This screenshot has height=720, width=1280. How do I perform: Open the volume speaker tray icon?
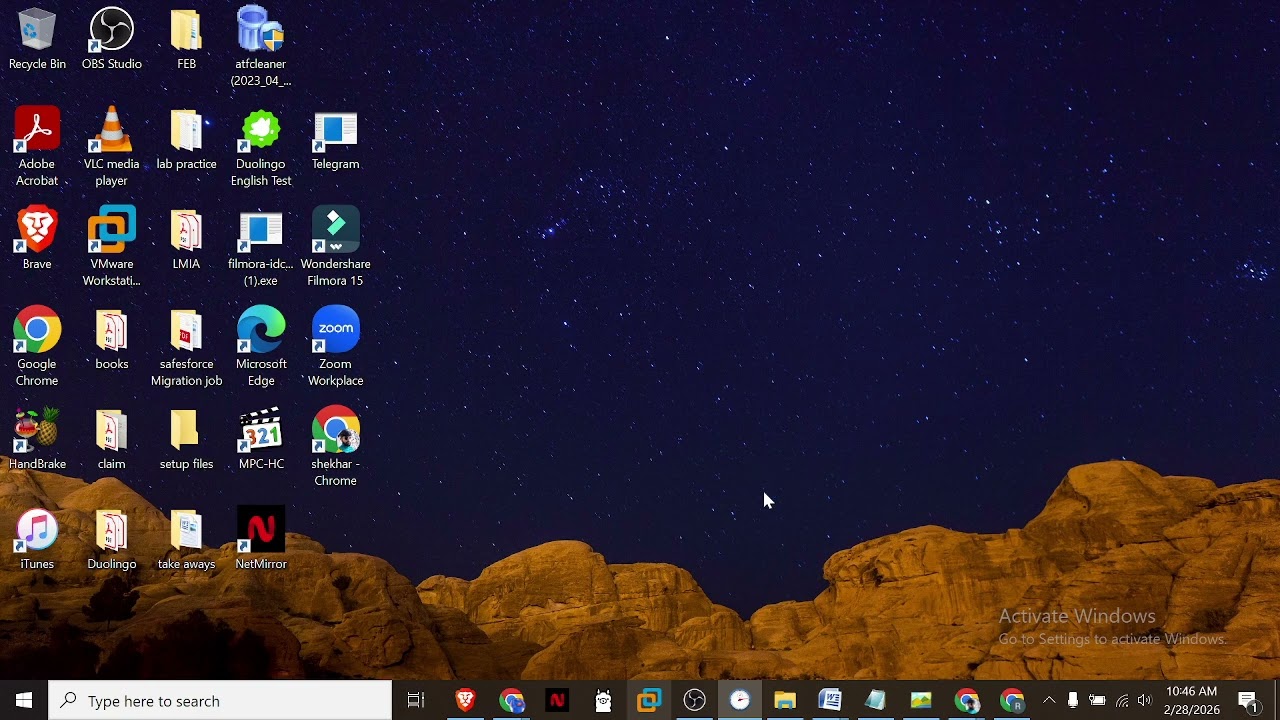tap(1145, 701)
